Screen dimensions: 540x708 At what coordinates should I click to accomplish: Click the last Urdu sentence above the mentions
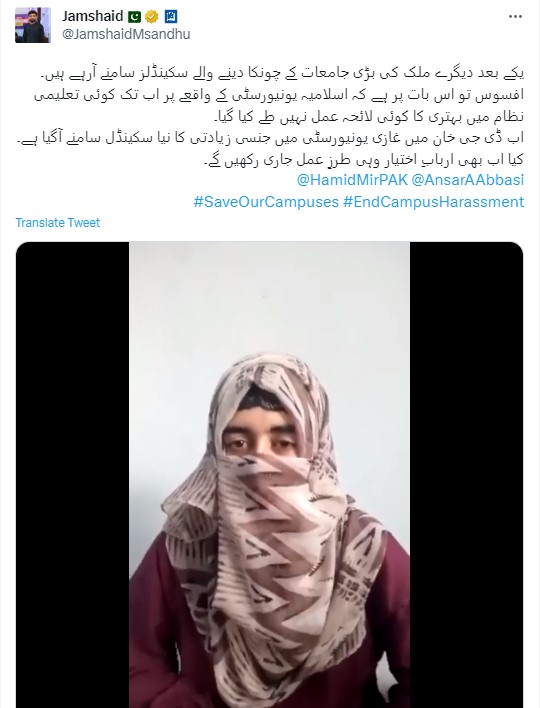tap(364, 159)
